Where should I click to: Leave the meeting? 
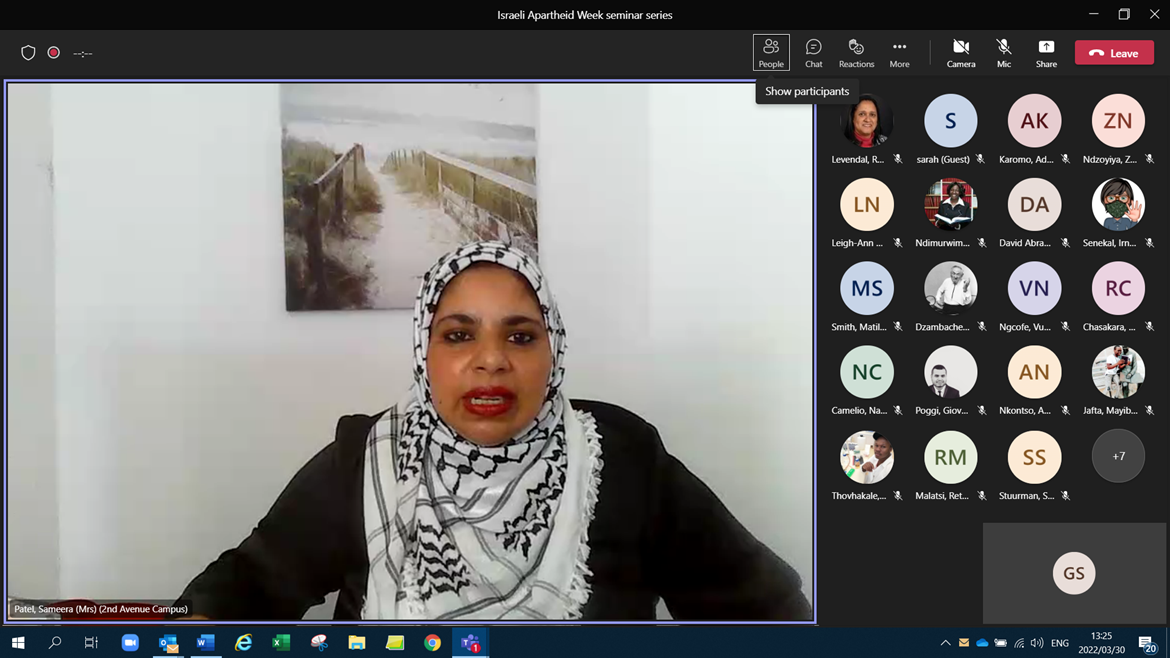point(1114,53)
